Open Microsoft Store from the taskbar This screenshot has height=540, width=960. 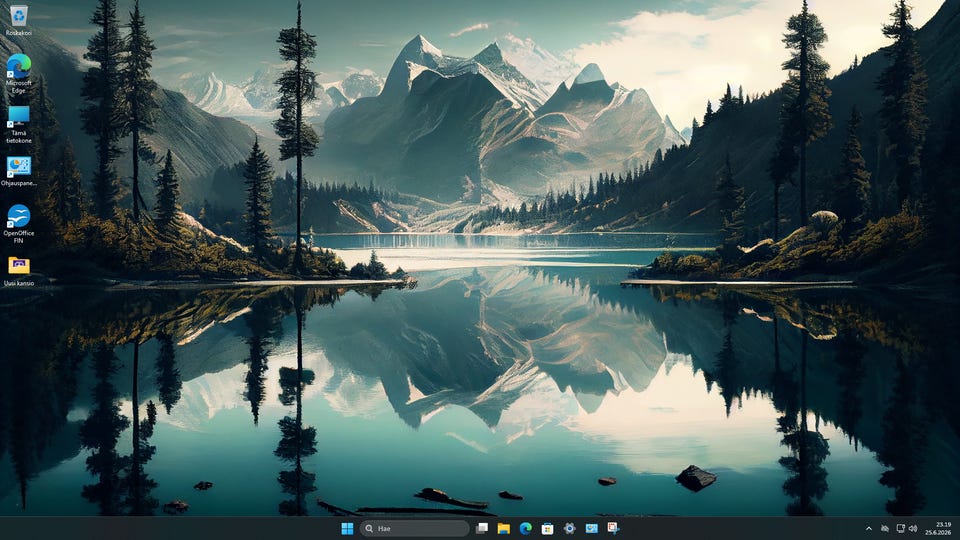547,528
